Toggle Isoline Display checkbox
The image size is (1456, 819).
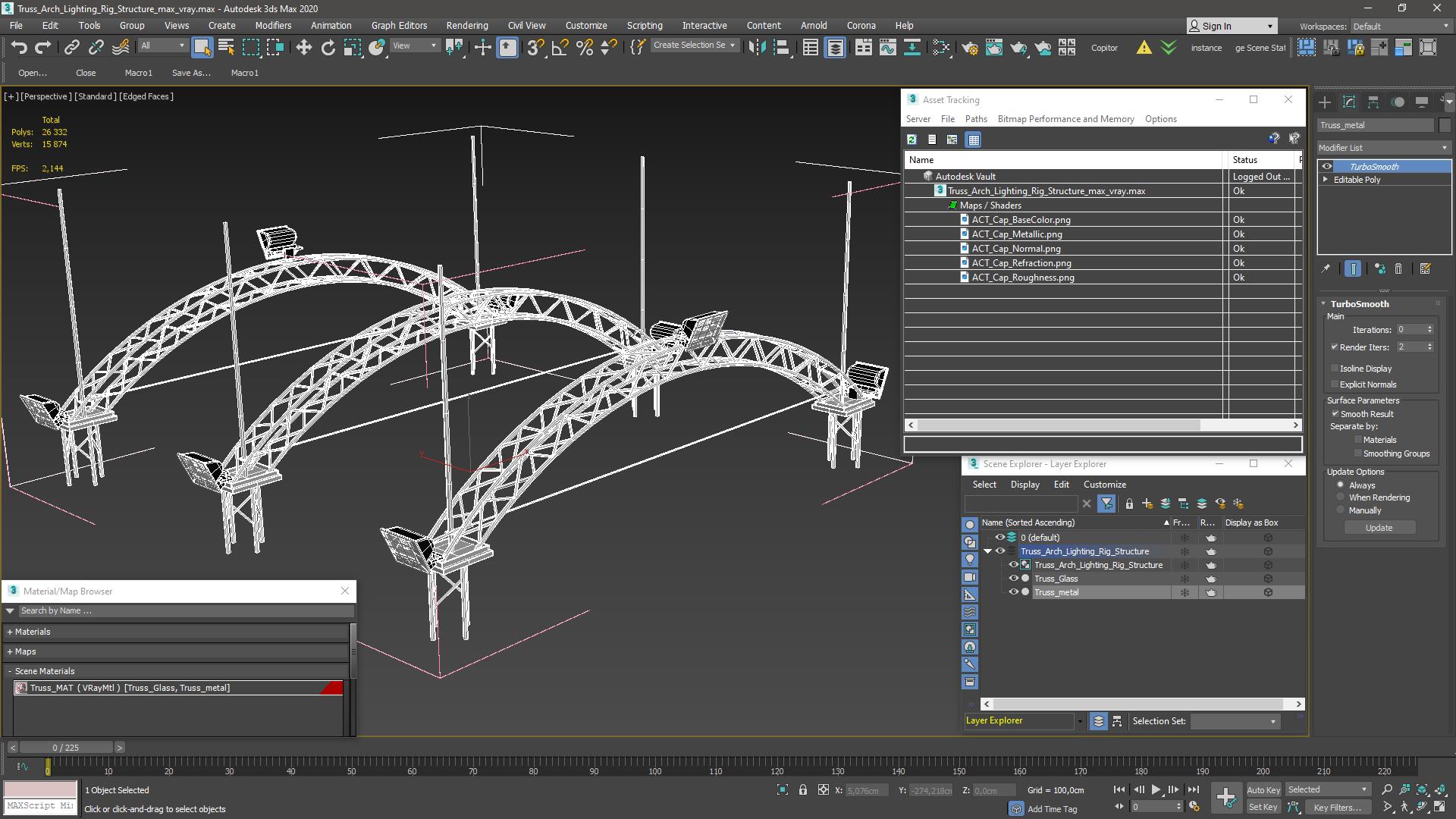pos(1335,369)
